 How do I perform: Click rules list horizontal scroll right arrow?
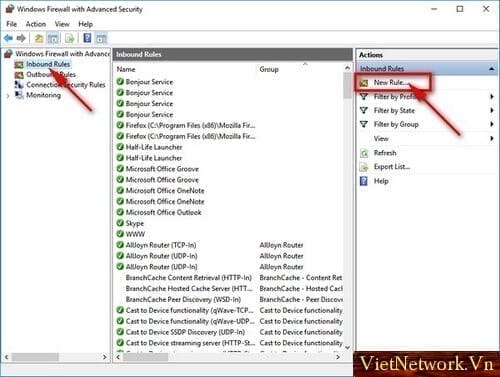pyautogui.click(x=338, y=357)
